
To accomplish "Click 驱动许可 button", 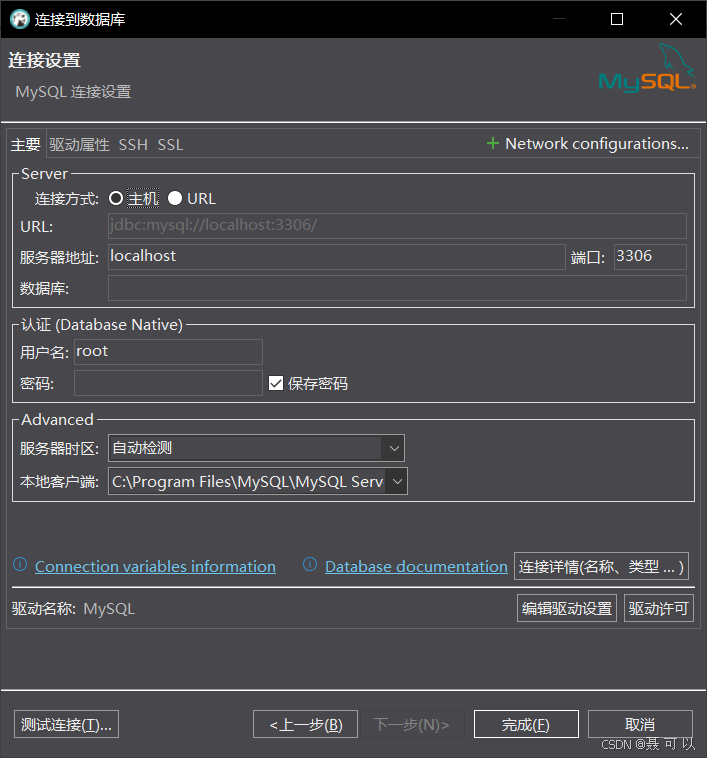I will click(x=659, y=608).
